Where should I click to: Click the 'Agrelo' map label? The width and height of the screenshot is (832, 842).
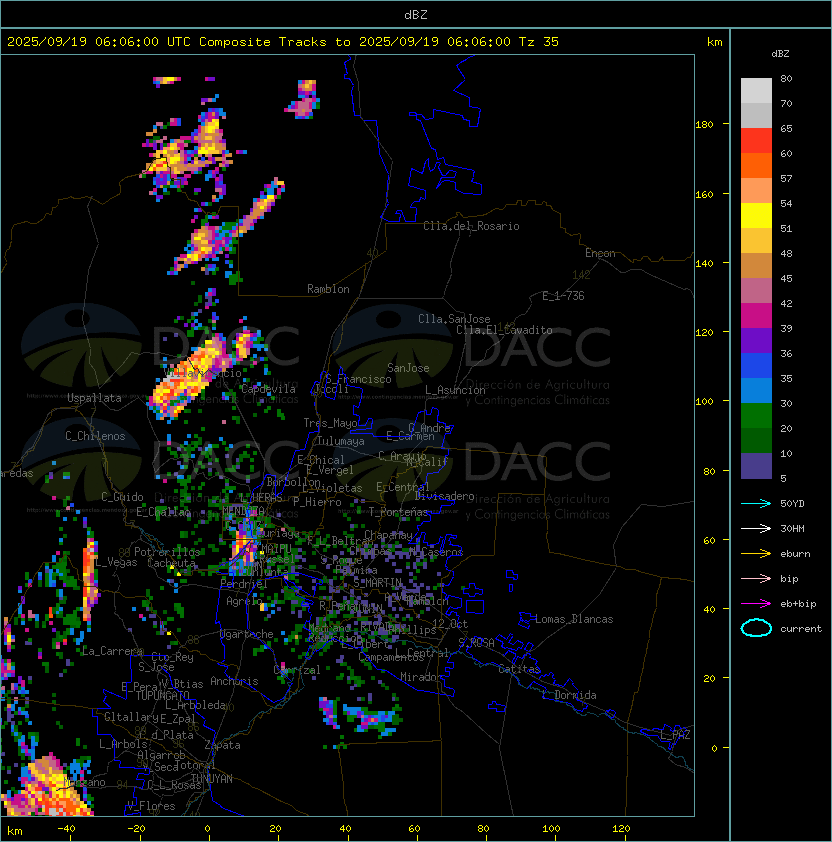pos(244,601)
